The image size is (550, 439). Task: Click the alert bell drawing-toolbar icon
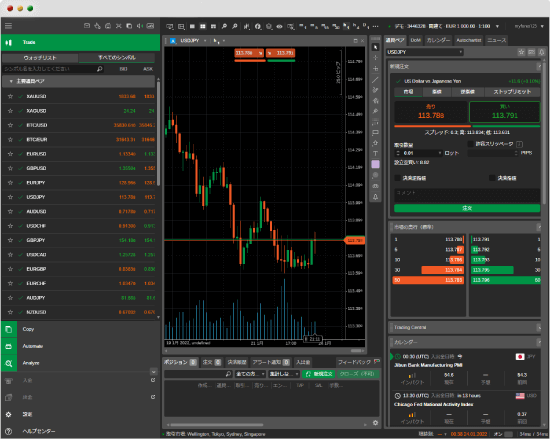click(x=375, y=197)
